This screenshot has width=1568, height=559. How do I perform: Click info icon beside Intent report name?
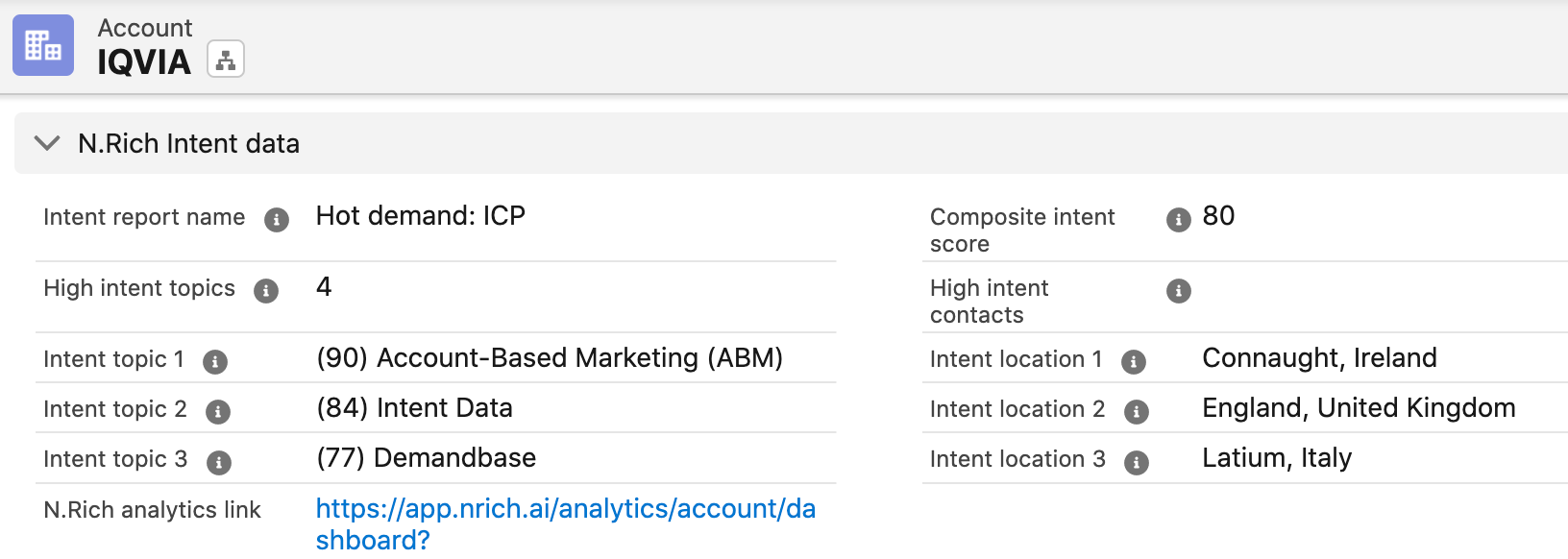277,220
